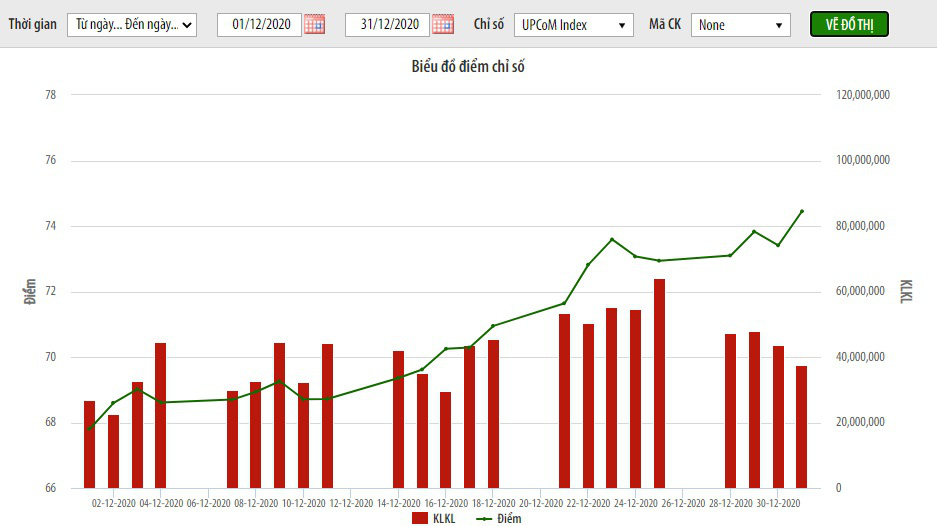This screenshot has height=526, width=937.
Task: Select the Điểm line point on 23-12-2020
Action: (x=612, y=240)
